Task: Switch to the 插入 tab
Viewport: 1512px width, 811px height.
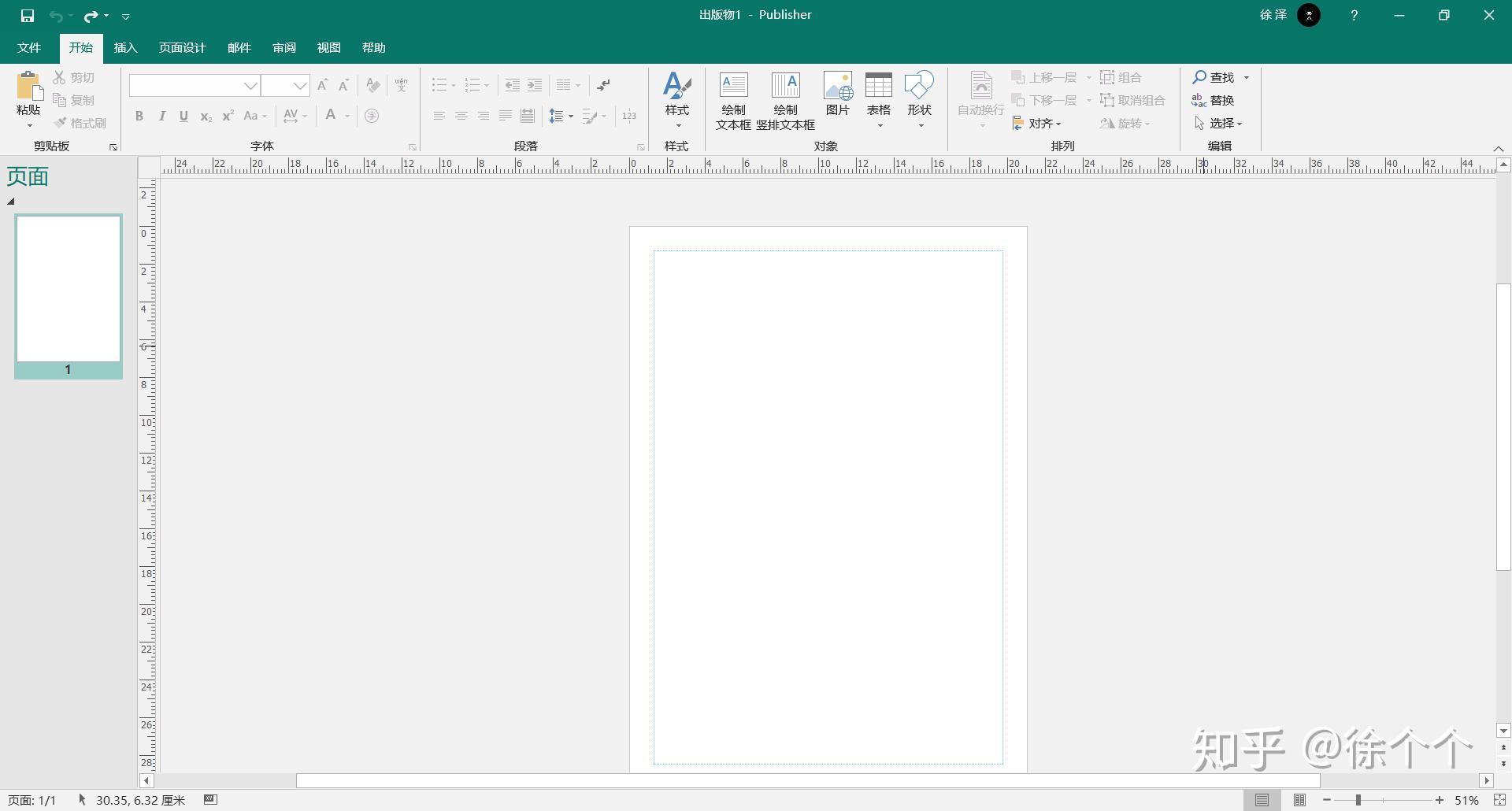Action: 125,48
